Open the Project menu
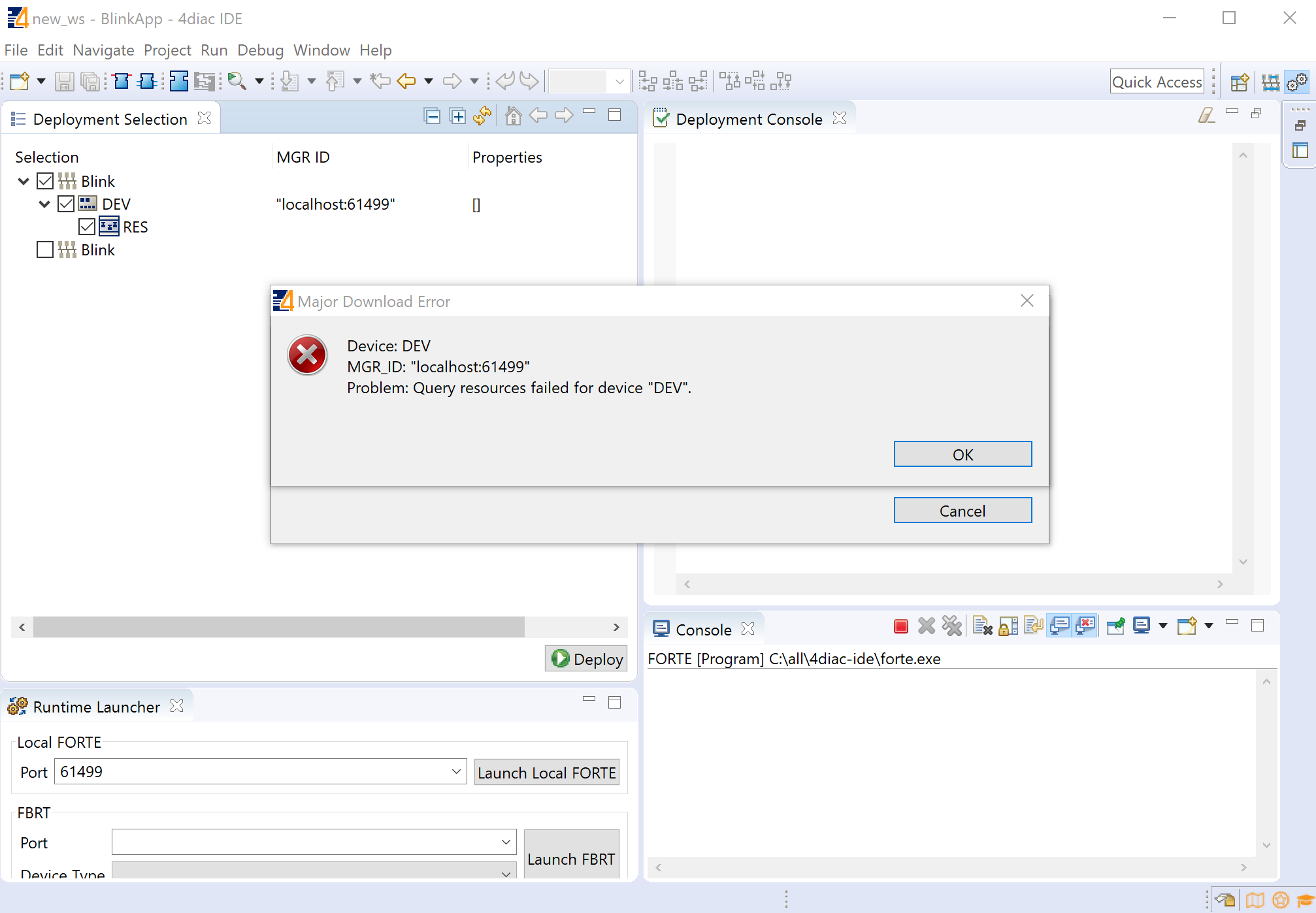The image size is (1316, 913). 167,50
